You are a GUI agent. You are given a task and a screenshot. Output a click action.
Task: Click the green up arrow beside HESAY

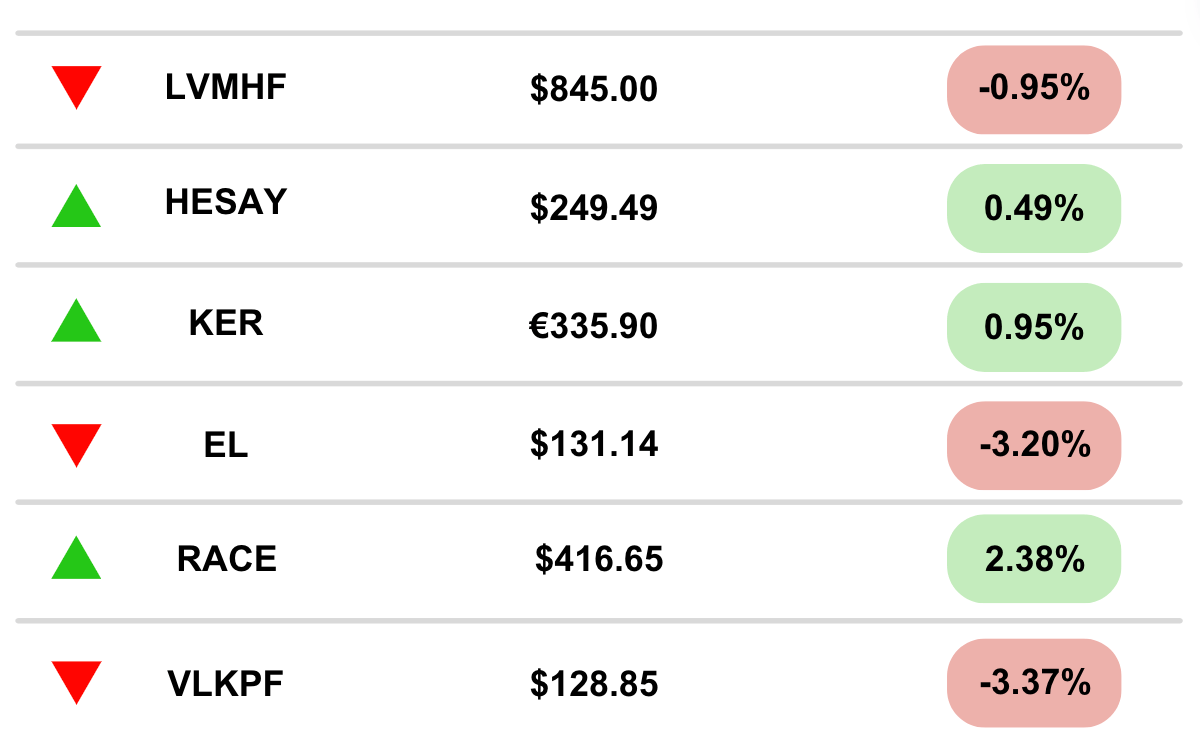[76, 206]
